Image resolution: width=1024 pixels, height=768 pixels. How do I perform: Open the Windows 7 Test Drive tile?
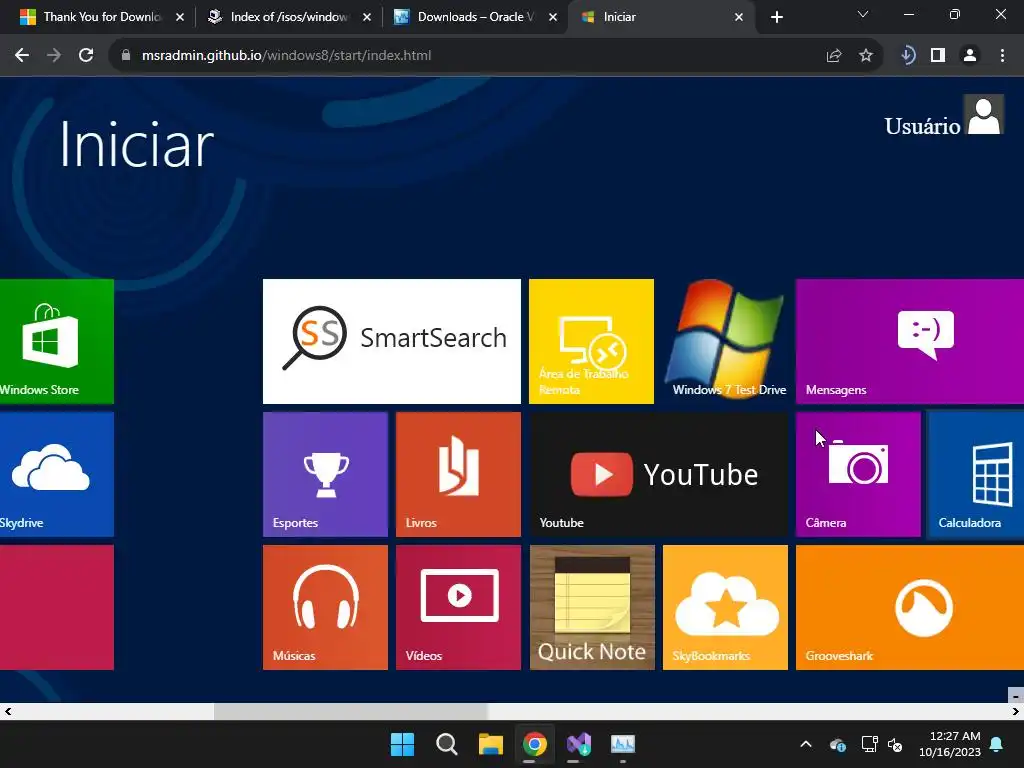click(x=726, y=342)
